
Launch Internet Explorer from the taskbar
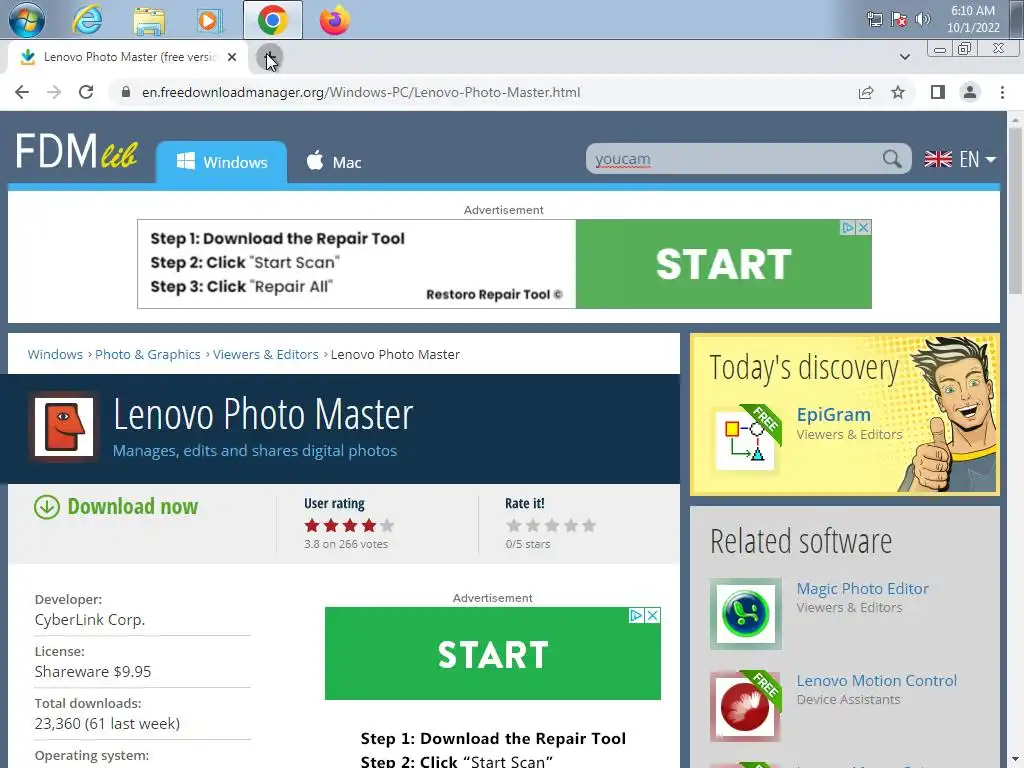[87, 20]
